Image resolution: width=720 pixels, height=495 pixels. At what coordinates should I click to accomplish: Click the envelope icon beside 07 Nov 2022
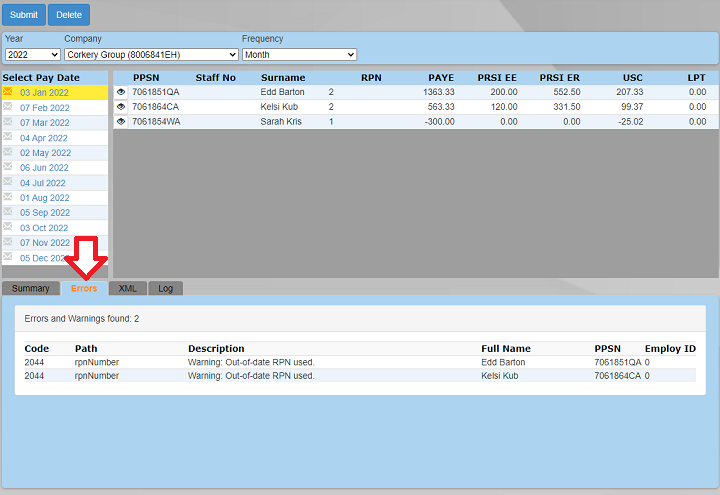click(x=8, y=242)
